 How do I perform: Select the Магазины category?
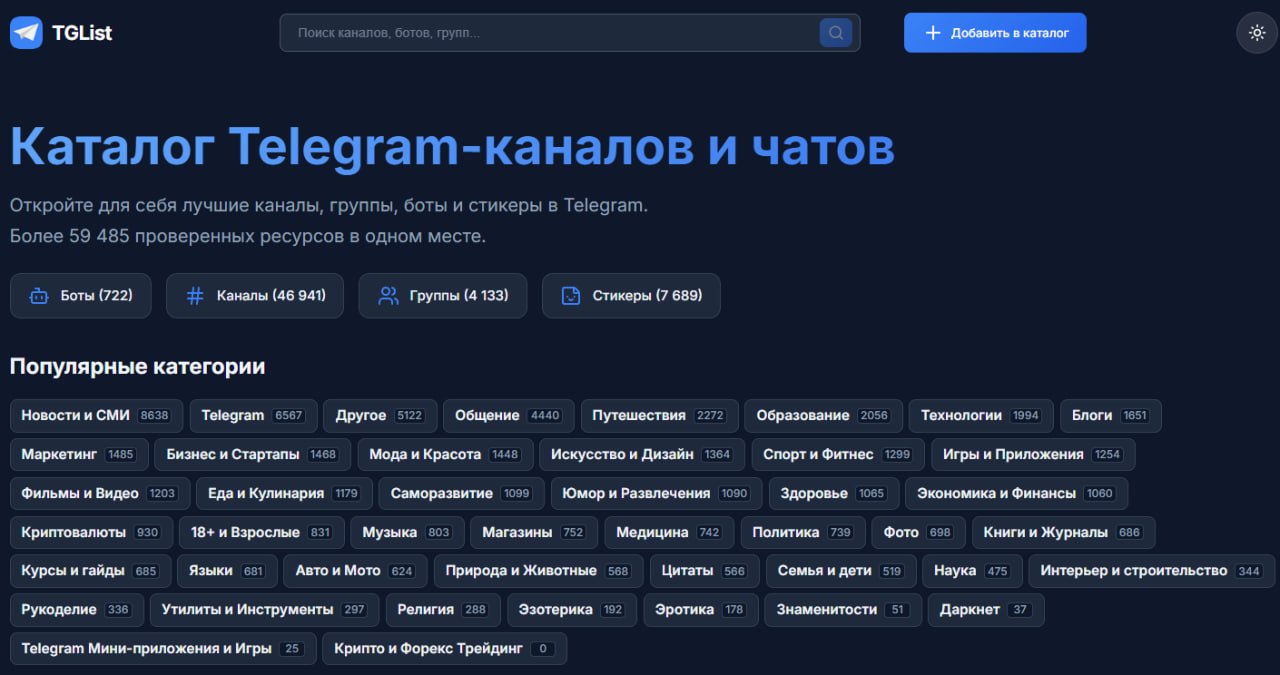click(x=534, y=533)
